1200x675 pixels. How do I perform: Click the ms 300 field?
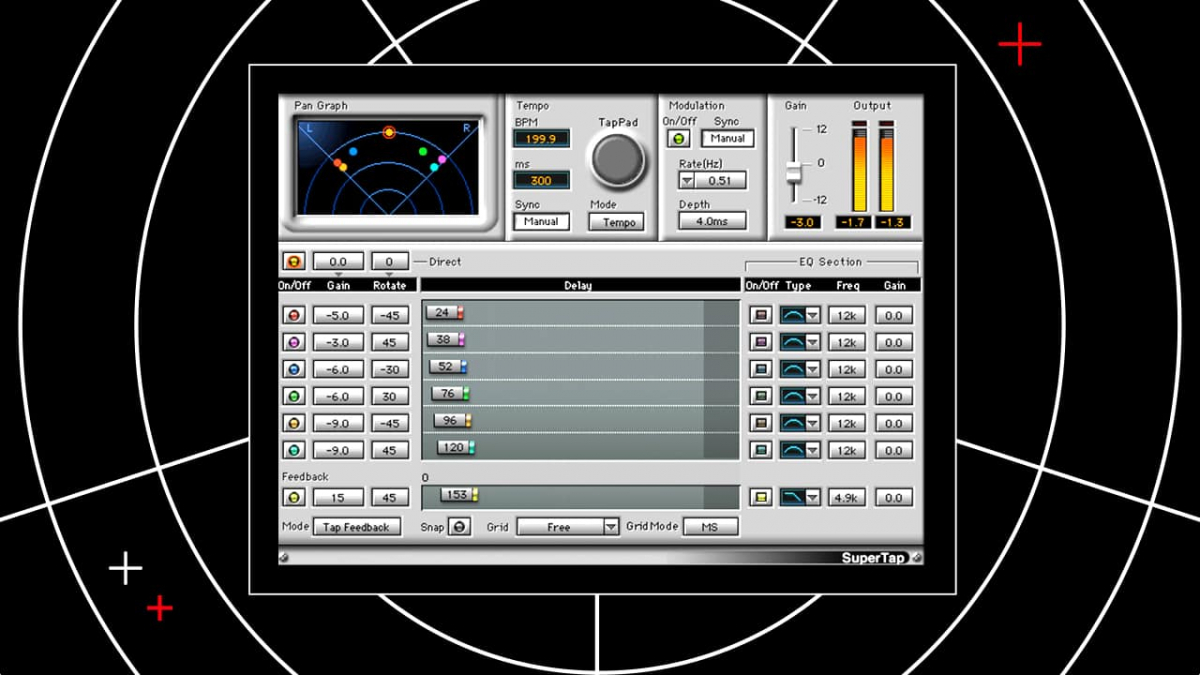[542, 181]
